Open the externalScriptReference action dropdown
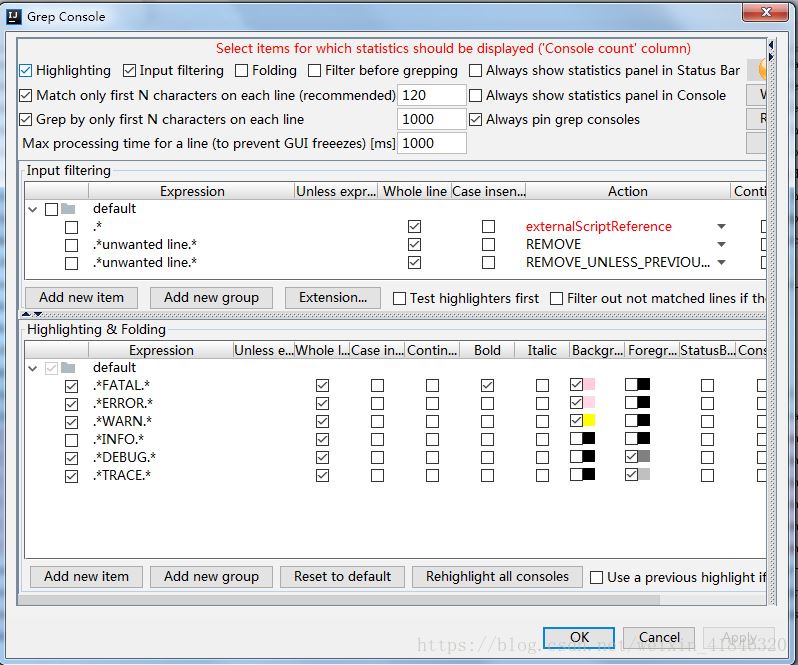The image size is (798, 665). click(x=722, y=227)
